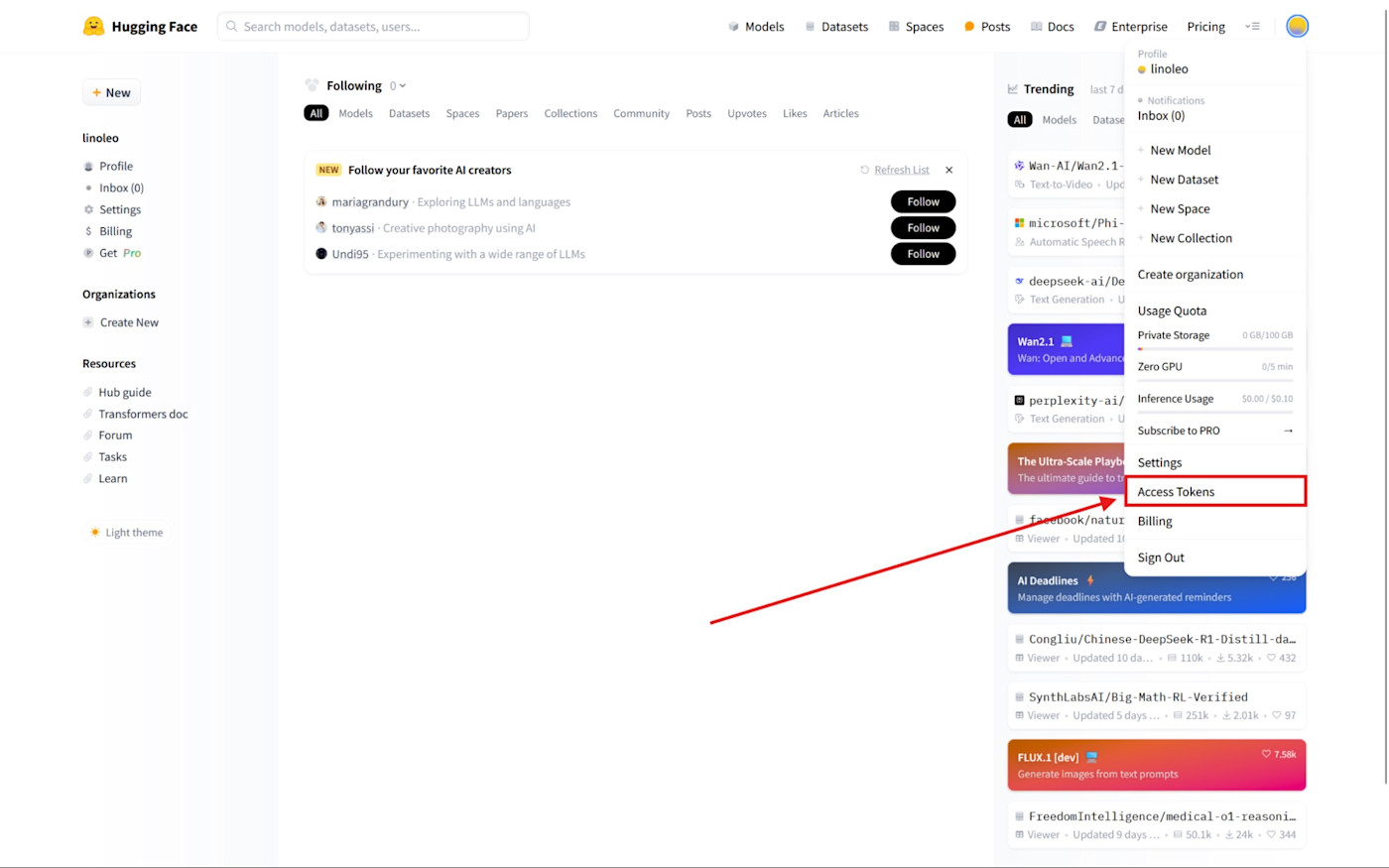Click the plus icon next to Create New
The image size is (1389, 868).
[88, 322]
